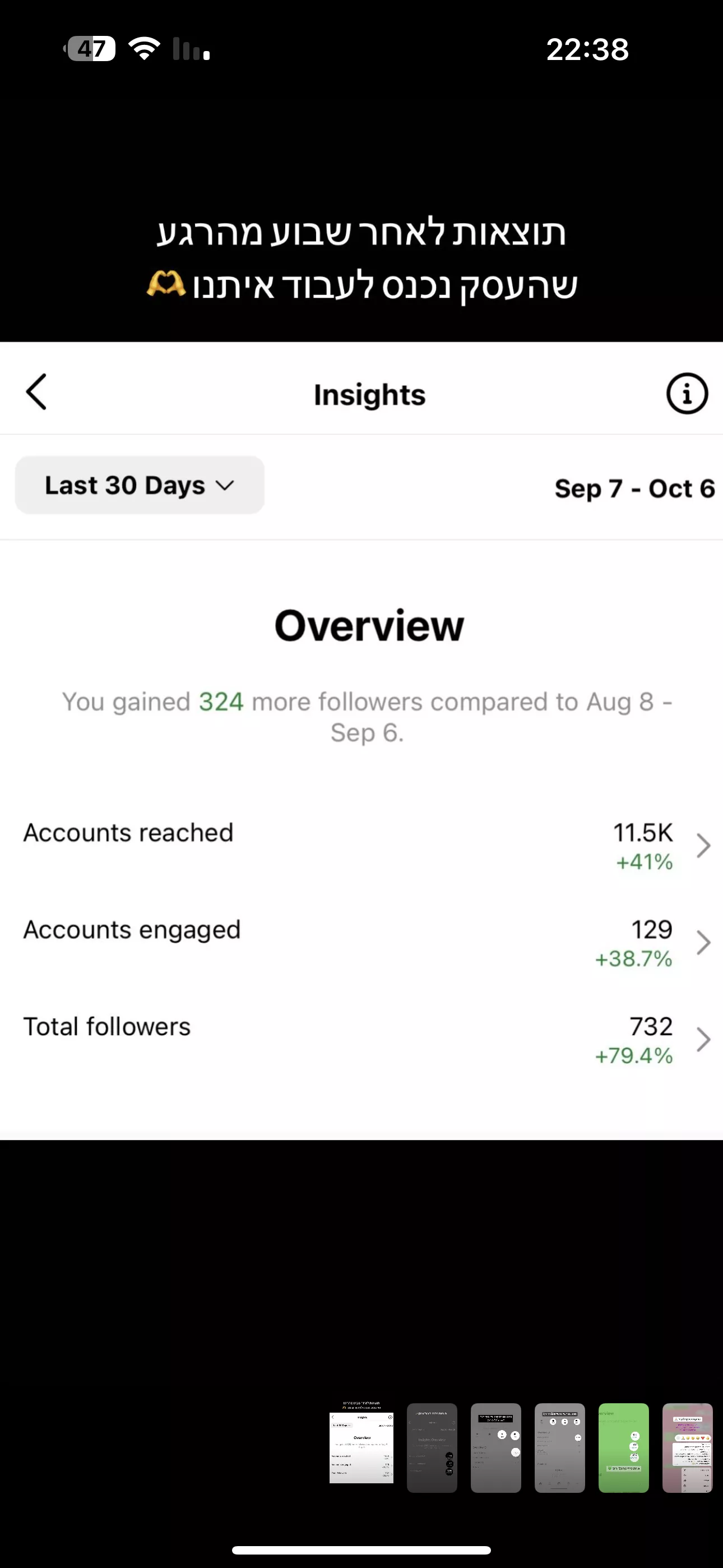Select the green story thumbnail
The image size is (723, 1568).
pos(623,1447)
